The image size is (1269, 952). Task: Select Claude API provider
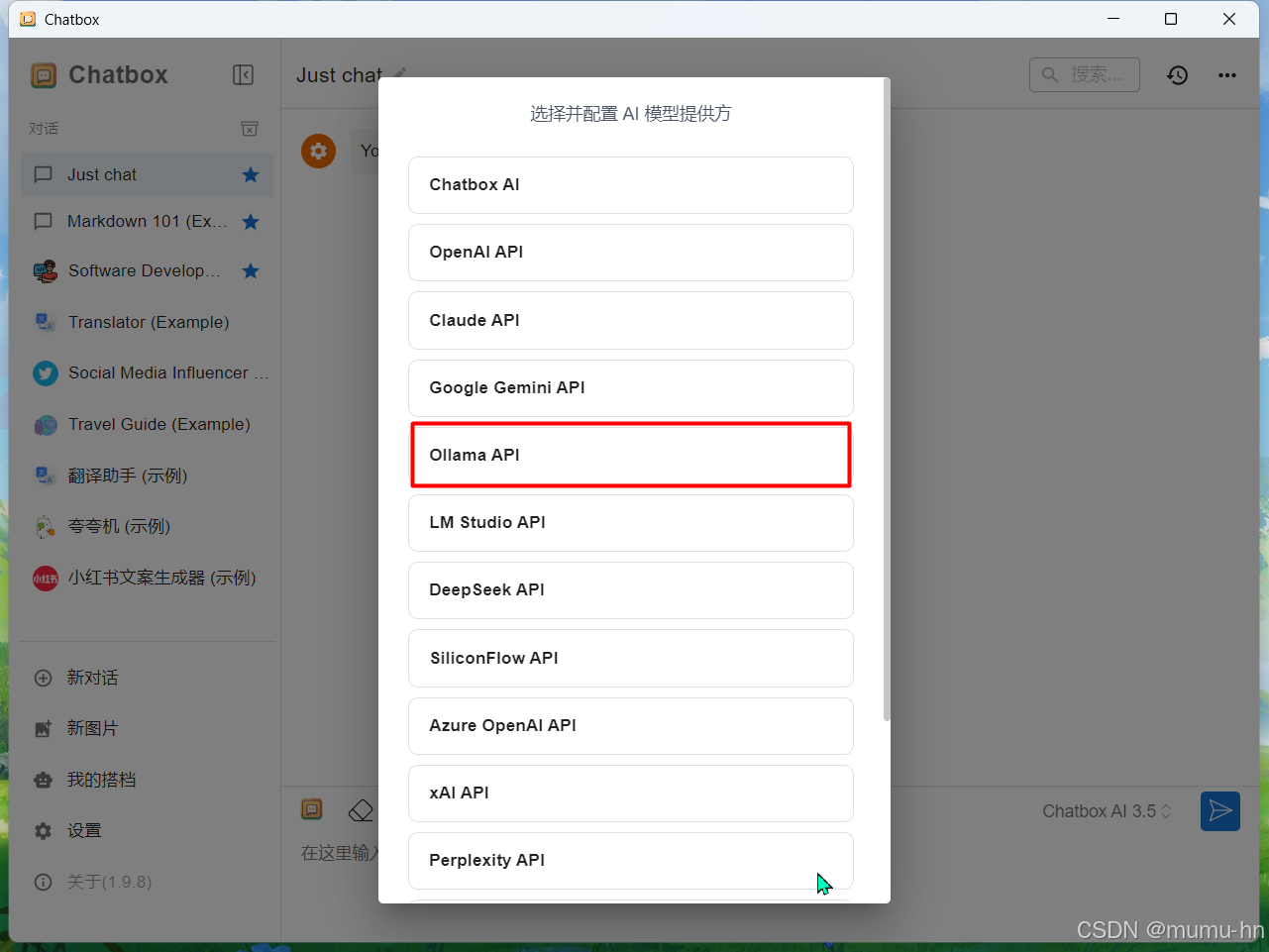tap(631, 320)
